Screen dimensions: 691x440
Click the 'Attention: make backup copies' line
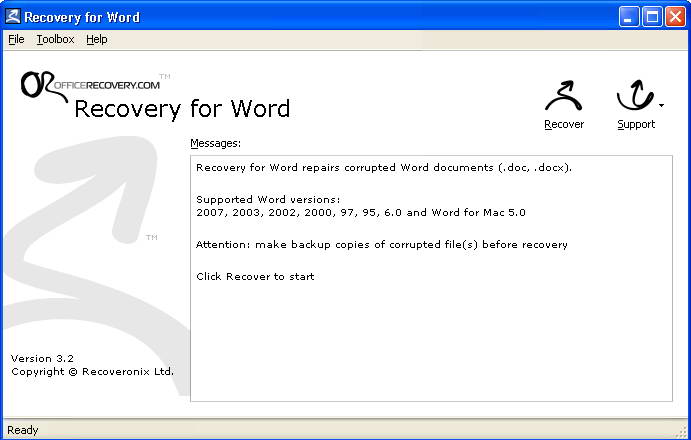coord(382,245)
